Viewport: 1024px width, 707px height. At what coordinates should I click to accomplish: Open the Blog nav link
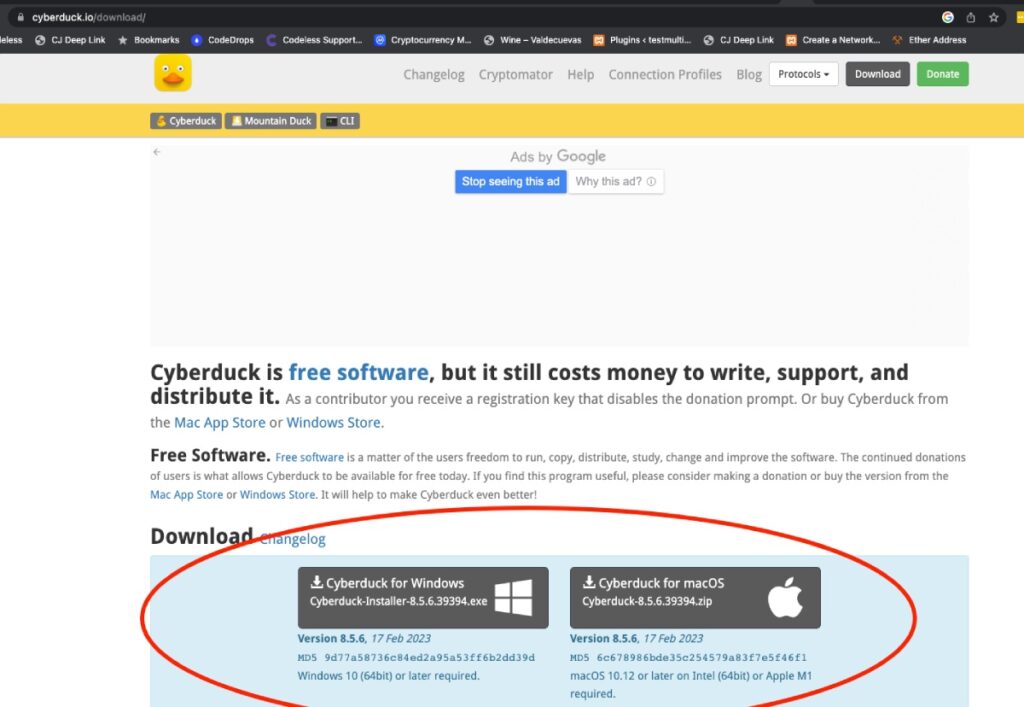pos(749,74)
